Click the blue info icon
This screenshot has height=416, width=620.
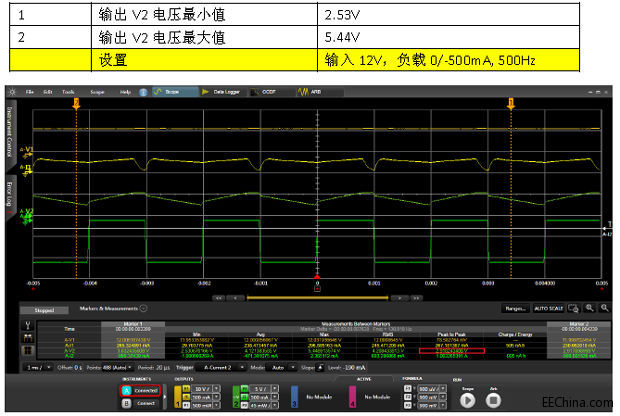coord(143,92)
